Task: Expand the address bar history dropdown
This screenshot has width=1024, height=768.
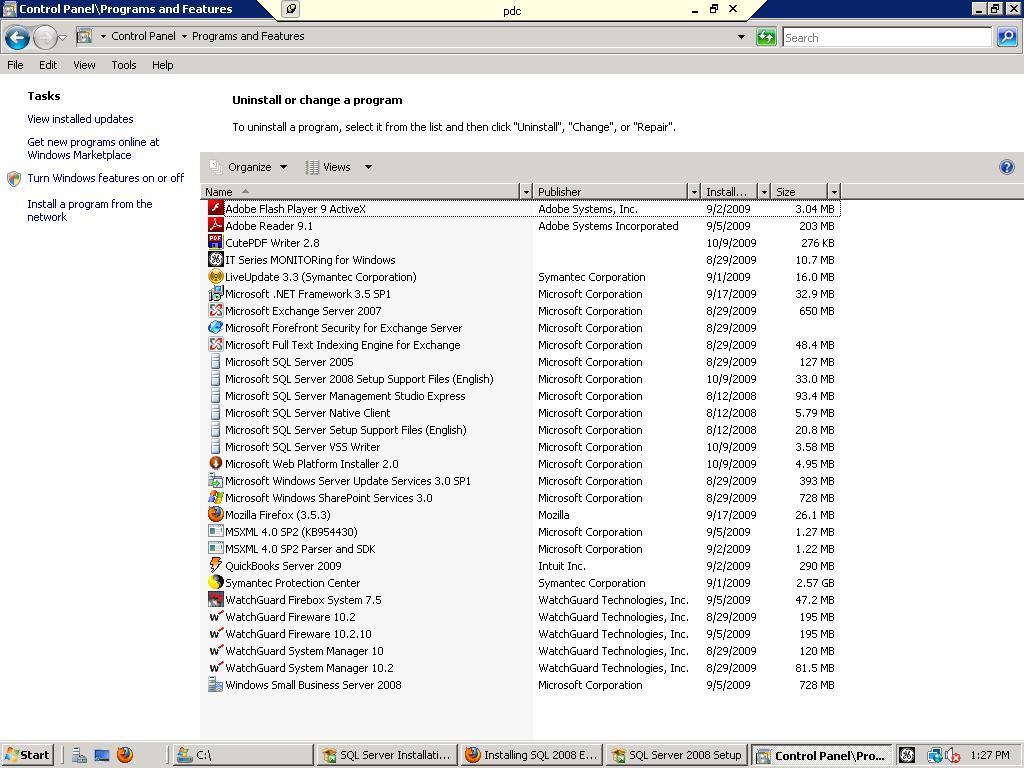Action: pos(741,37)
